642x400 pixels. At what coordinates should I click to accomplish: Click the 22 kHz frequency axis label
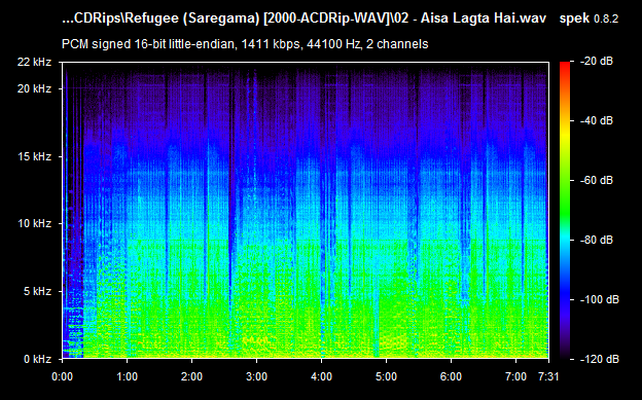[x=34, y=62]
